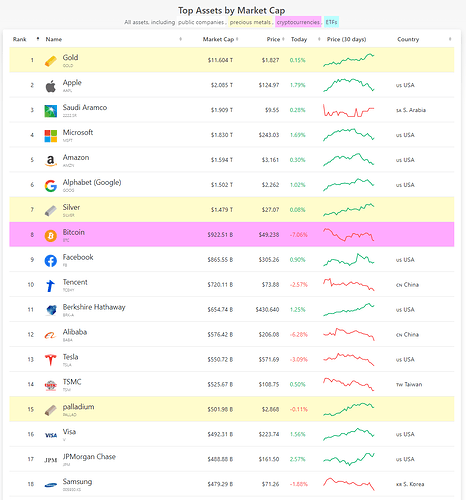Click the Visa logo icon

(51, 435)
